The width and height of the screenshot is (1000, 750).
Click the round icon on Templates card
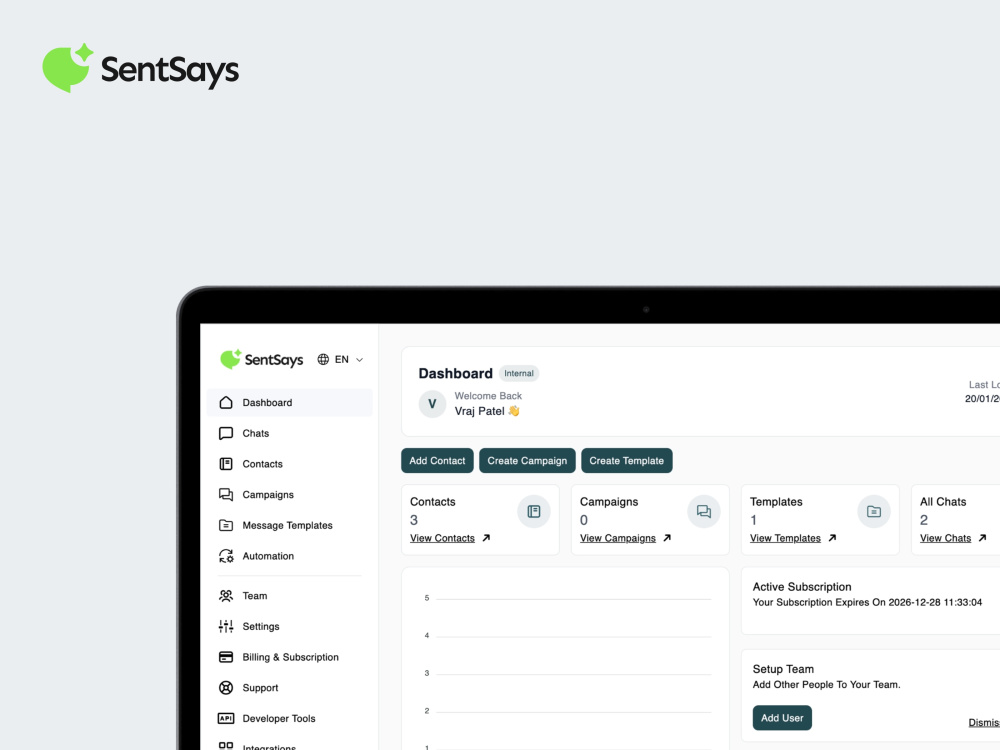pyautogui.click(x=874, y=511)
